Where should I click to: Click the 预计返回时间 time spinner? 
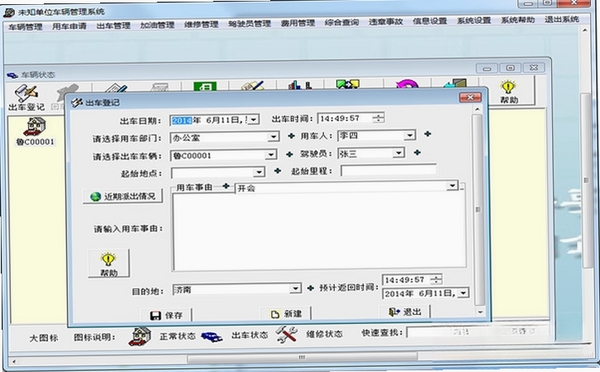tap(436, 279)
